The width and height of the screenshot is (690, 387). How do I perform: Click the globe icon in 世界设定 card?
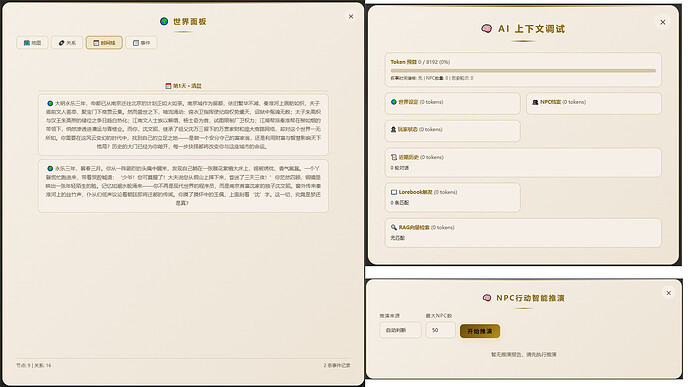(x=394, y=102)
